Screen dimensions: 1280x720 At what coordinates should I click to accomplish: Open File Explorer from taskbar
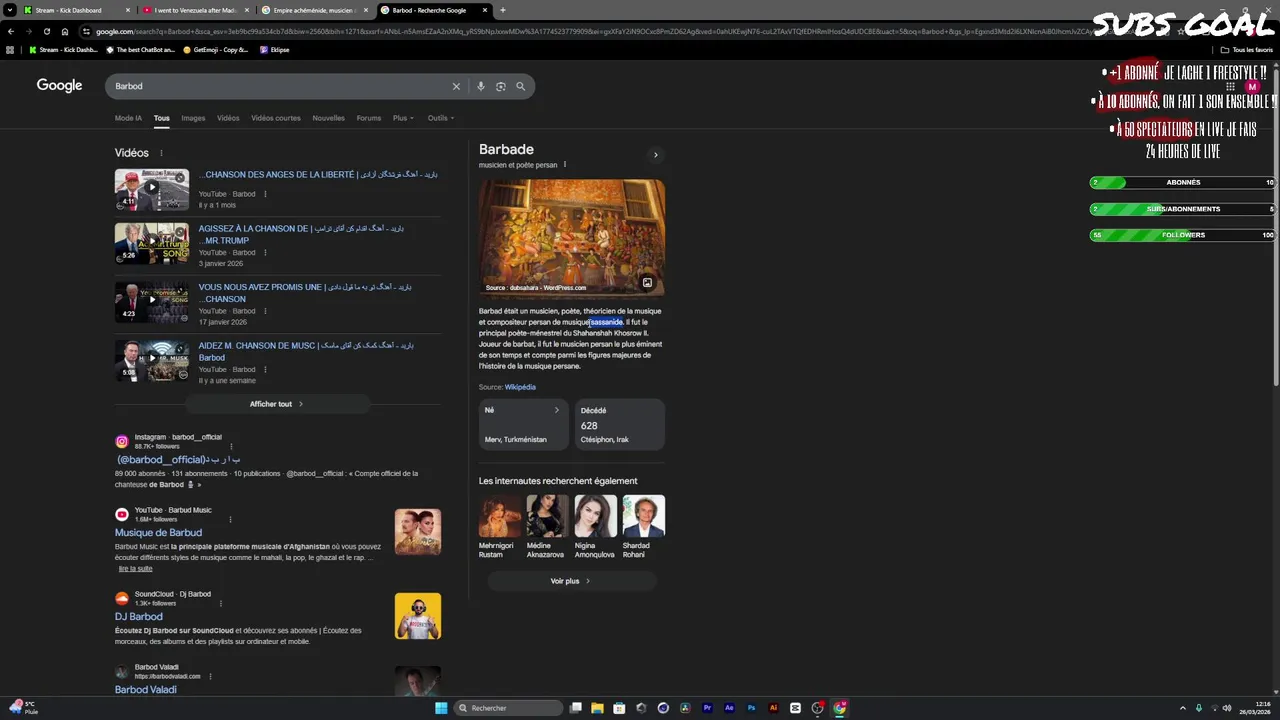coord(597,708)
